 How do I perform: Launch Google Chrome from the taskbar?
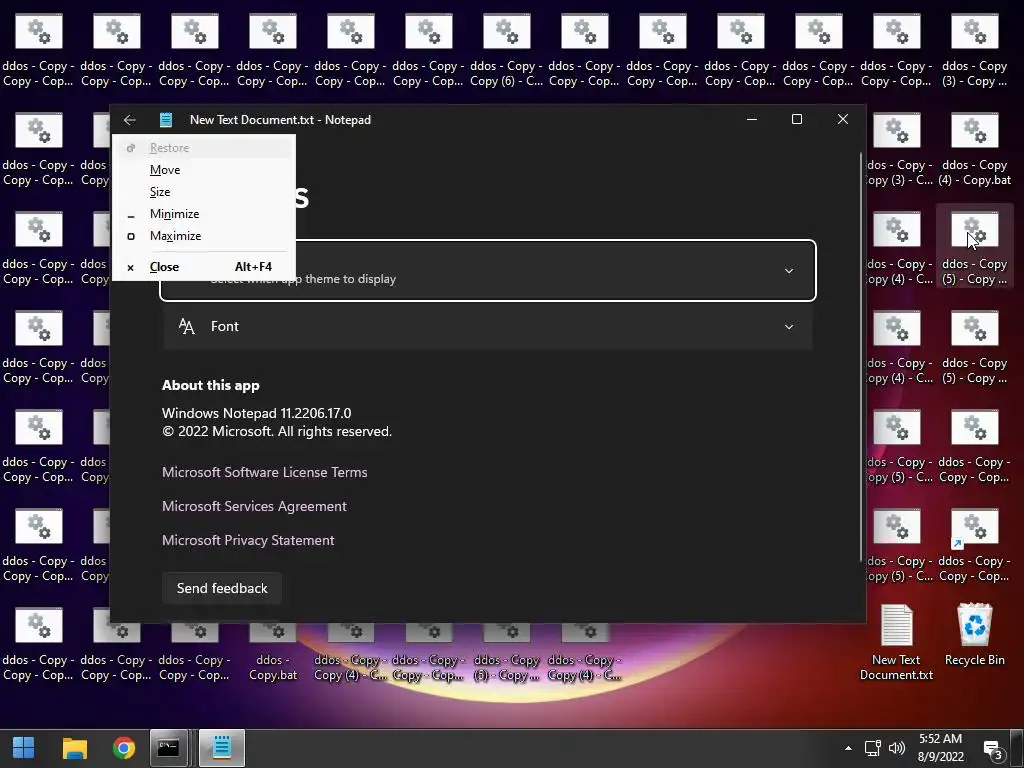click(x=123, y=748)
